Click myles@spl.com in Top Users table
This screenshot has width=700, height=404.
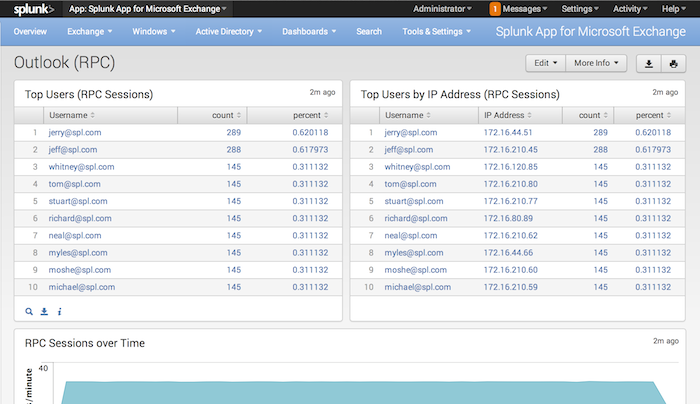pos(78,253)
